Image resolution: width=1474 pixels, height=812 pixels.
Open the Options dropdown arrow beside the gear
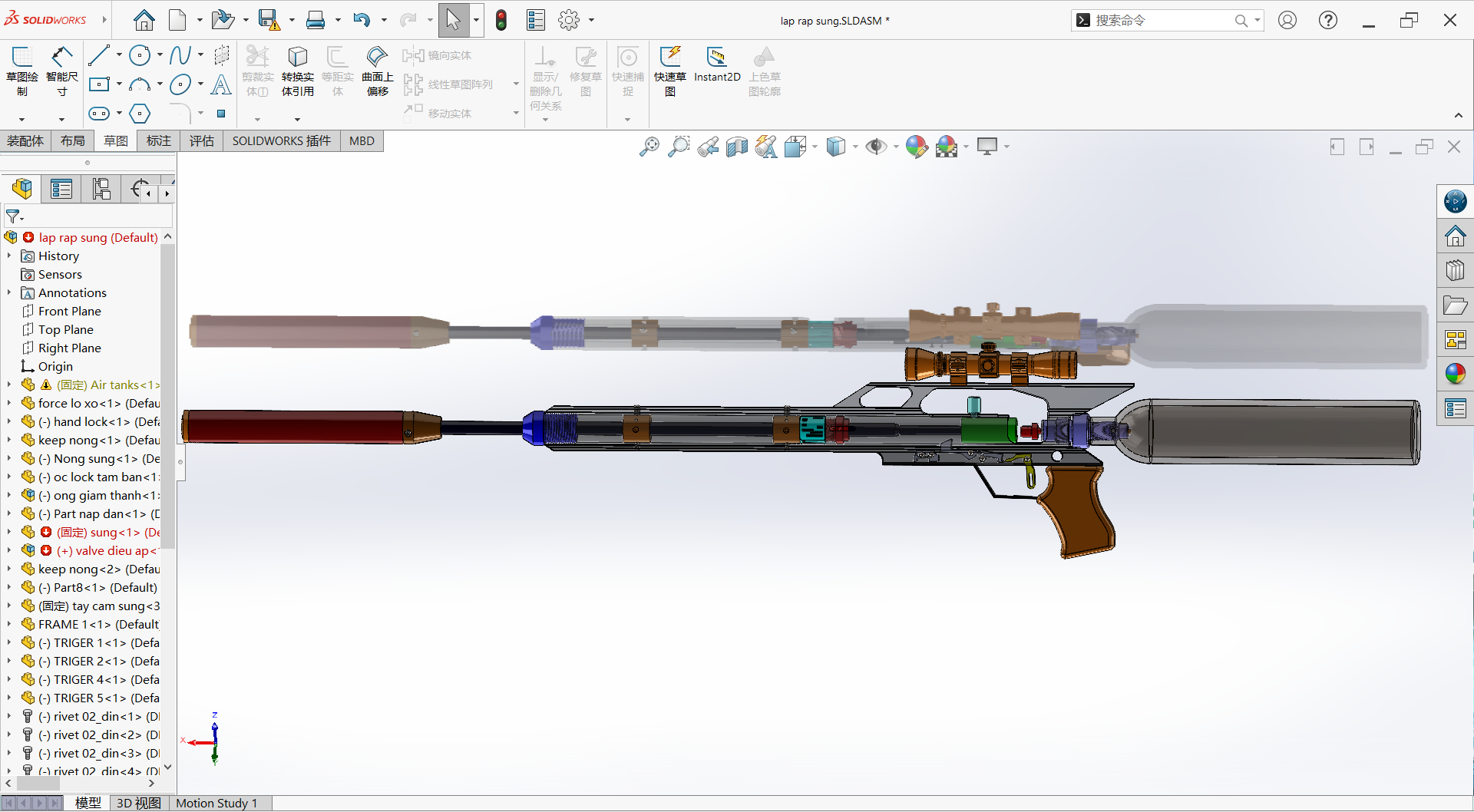[591, 21]
